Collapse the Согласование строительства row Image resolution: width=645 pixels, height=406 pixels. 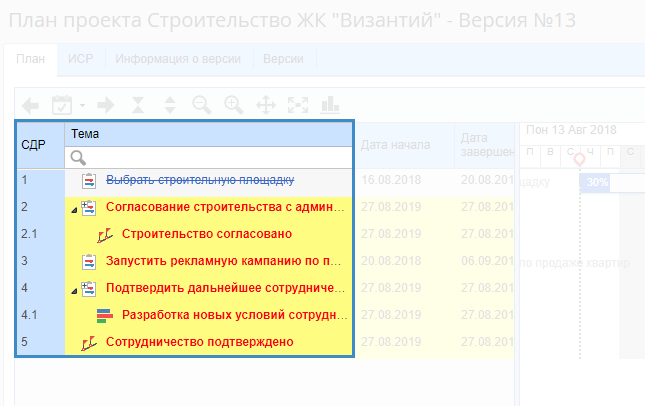[x=74, y=210]
